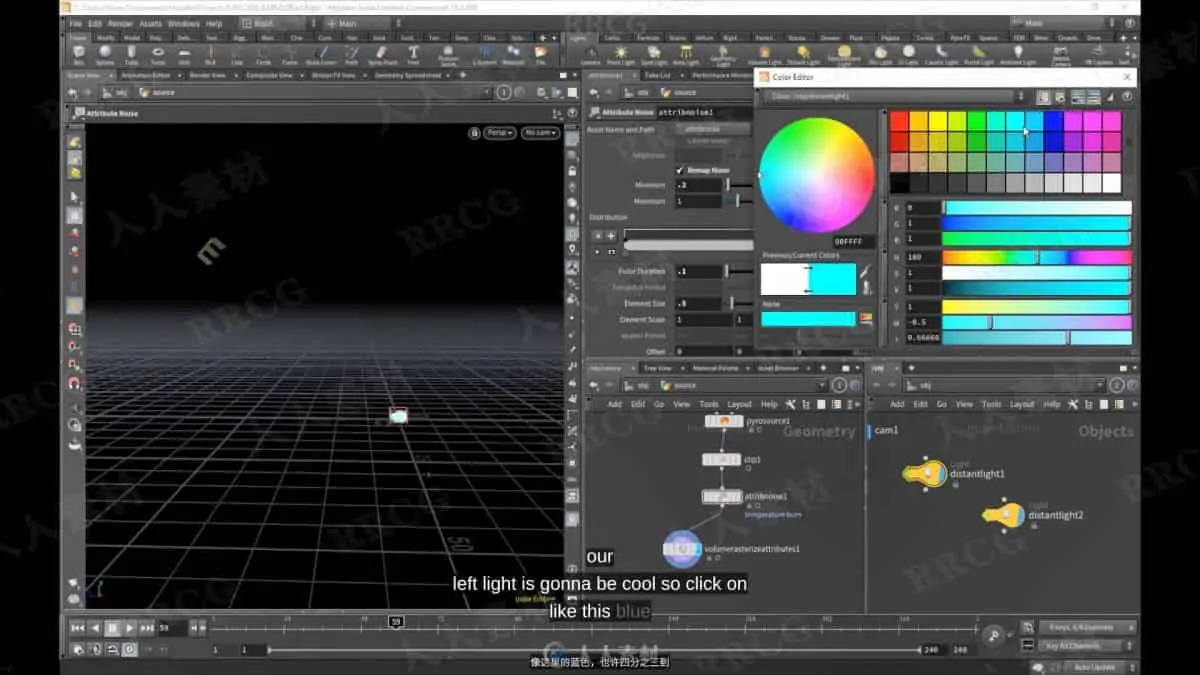This screenshot has height=675, width=1200.
Task: Add a Volume Light from the shelf
Action: 764,54
